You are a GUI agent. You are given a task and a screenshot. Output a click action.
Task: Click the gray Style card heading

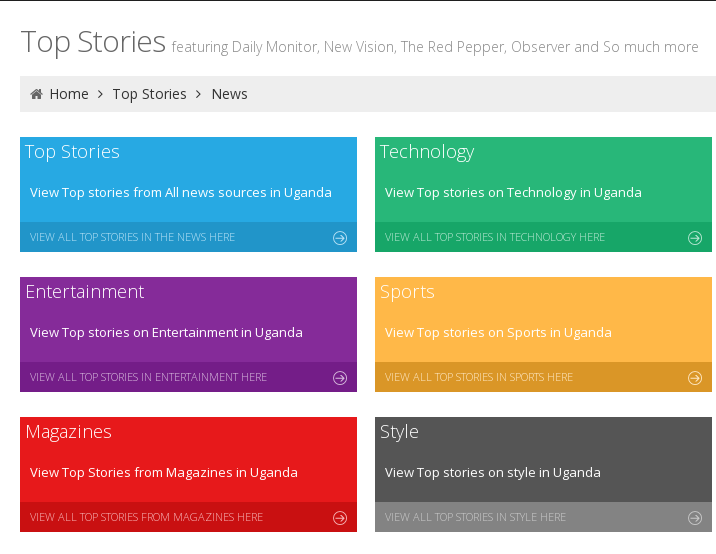399,432
